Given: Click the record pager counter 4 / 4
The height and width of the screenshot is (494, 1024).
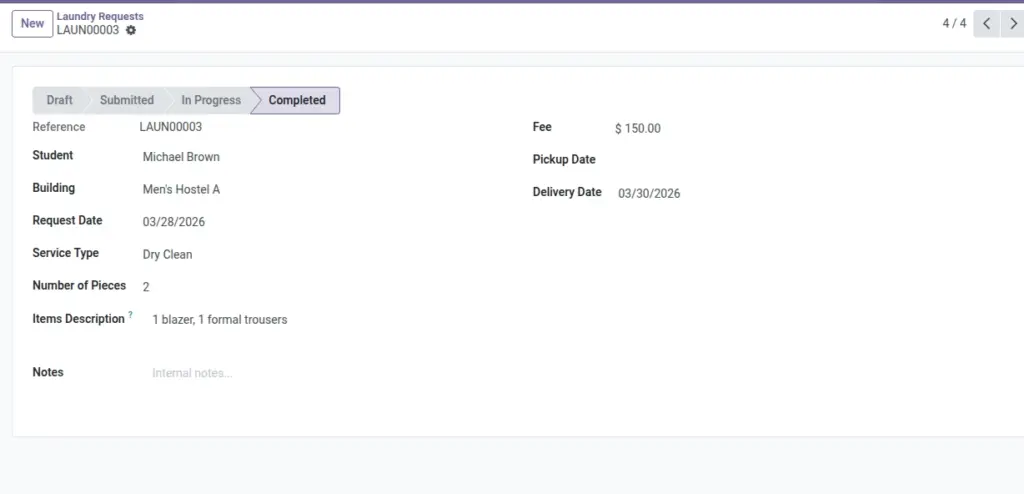Looking at the screenshot, I should click(x=954, y=24).
